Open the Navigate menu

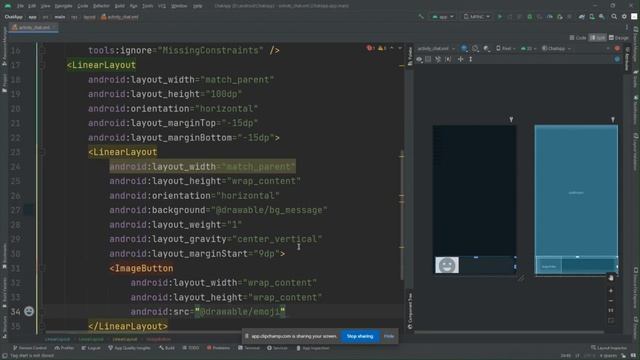63,6
